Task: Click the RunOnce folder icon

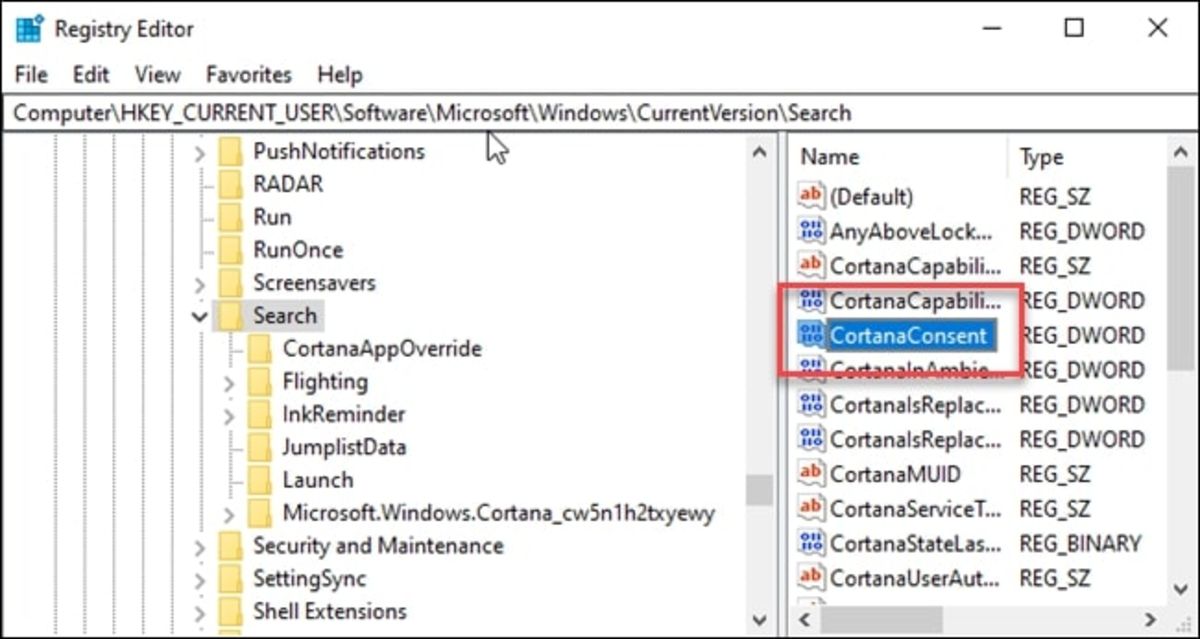Action: (231, 250)
